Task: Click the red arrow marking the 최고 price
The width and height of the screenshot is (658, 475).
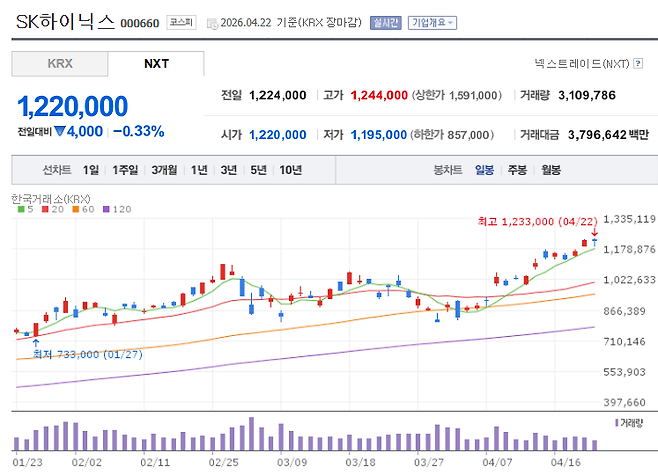Action: pos(595,233)
